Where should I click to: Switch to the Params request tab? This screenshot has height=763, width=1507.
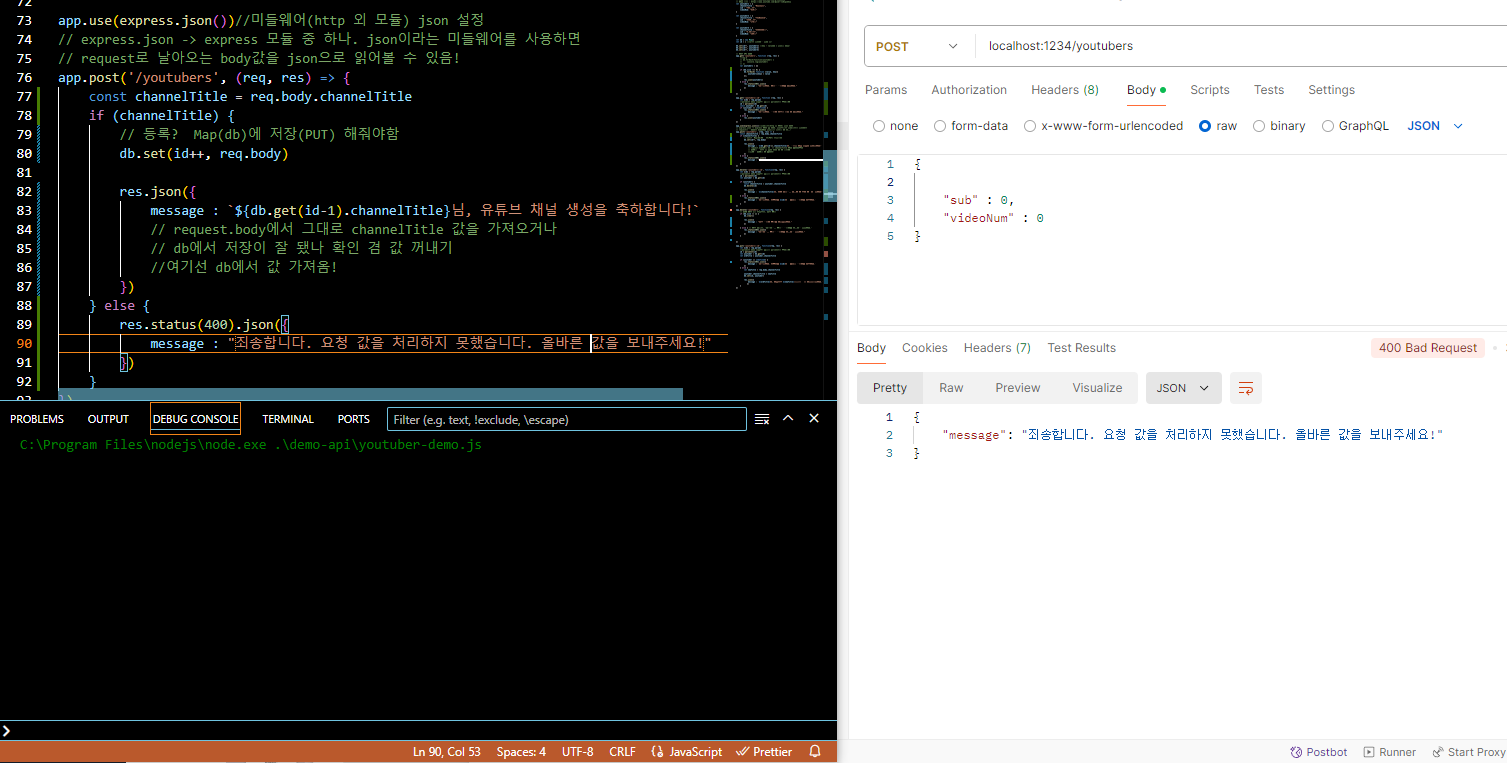(886, 90)
